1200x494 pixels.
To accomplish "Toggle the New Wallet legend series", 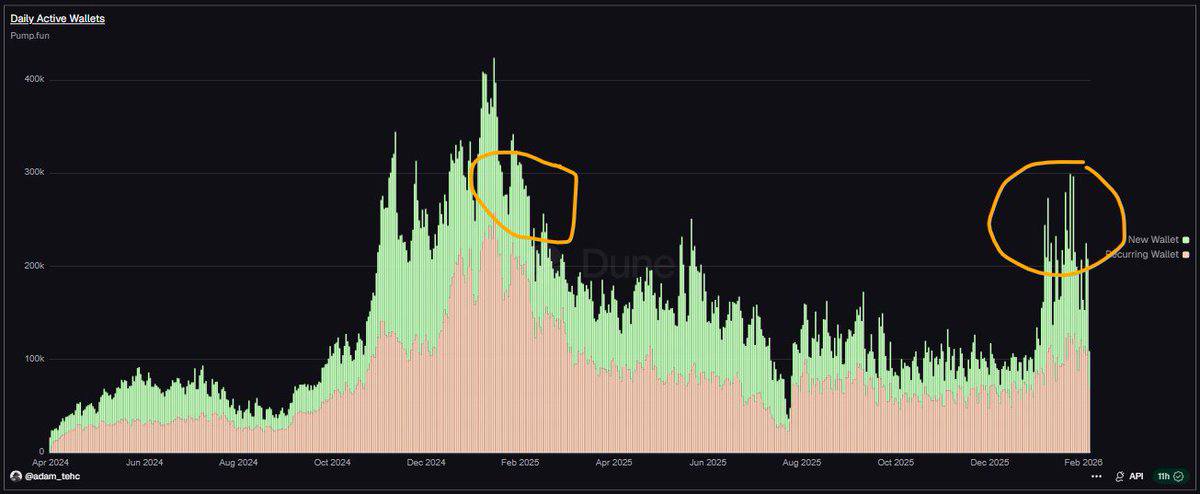I will tap(1152, 240).
